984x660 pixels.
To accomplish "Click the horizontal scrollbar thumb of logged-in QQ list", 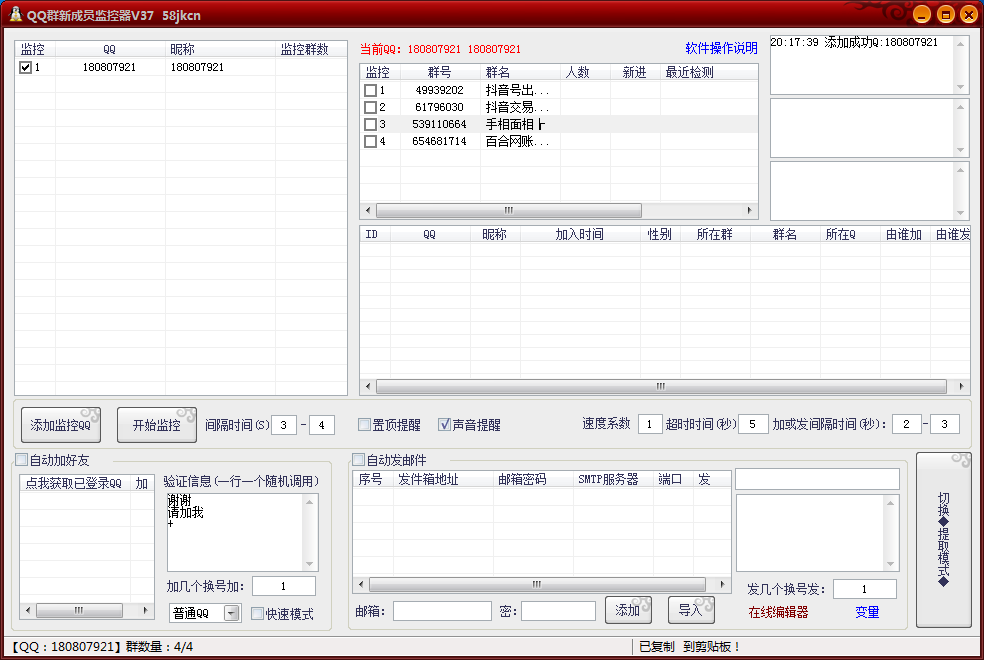I will [x=79, y=610].
